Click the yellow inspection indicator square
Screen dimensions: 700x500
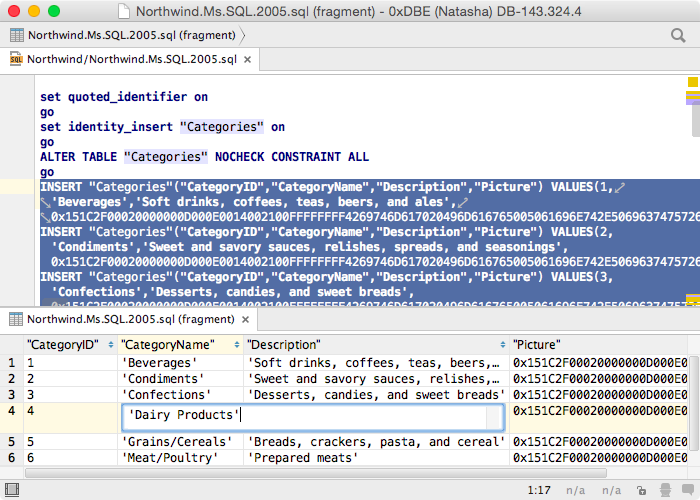tap(692, 82)
